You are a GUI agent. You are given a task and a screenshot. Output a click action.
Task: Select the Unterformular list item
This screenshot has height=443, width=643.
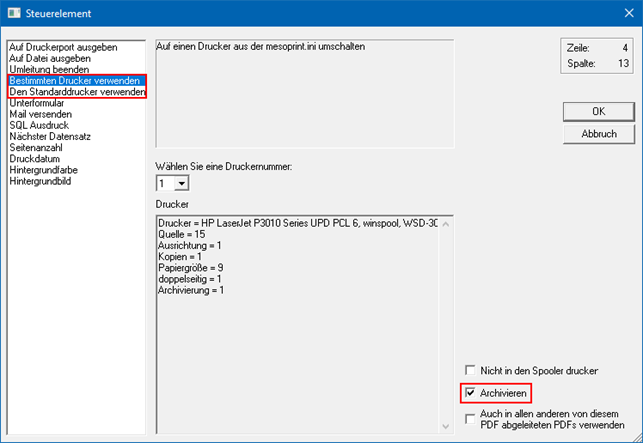tap(40, 103)
